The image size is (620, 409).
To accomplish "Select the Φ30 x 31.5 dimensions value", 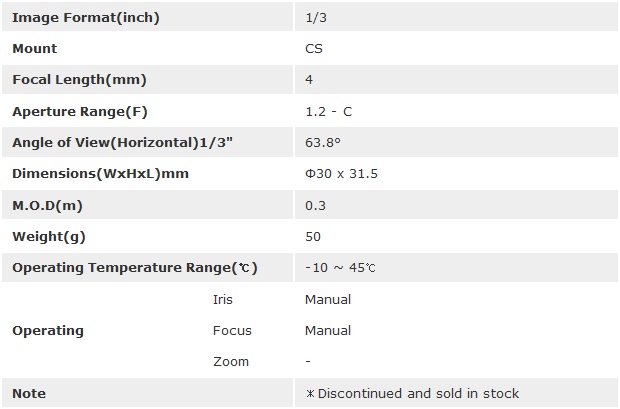I will point(341,174).
